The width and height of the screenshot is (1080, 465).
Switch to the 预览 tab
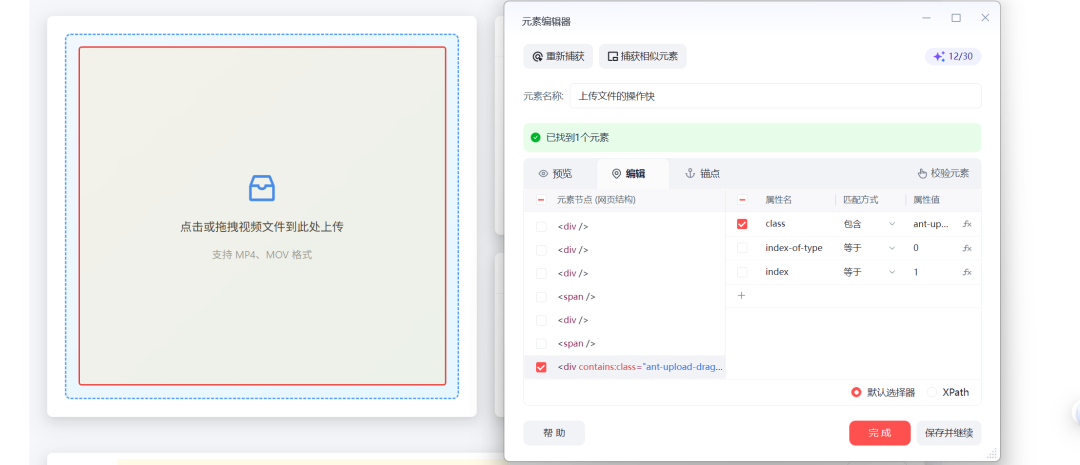(x=555, y=174)
